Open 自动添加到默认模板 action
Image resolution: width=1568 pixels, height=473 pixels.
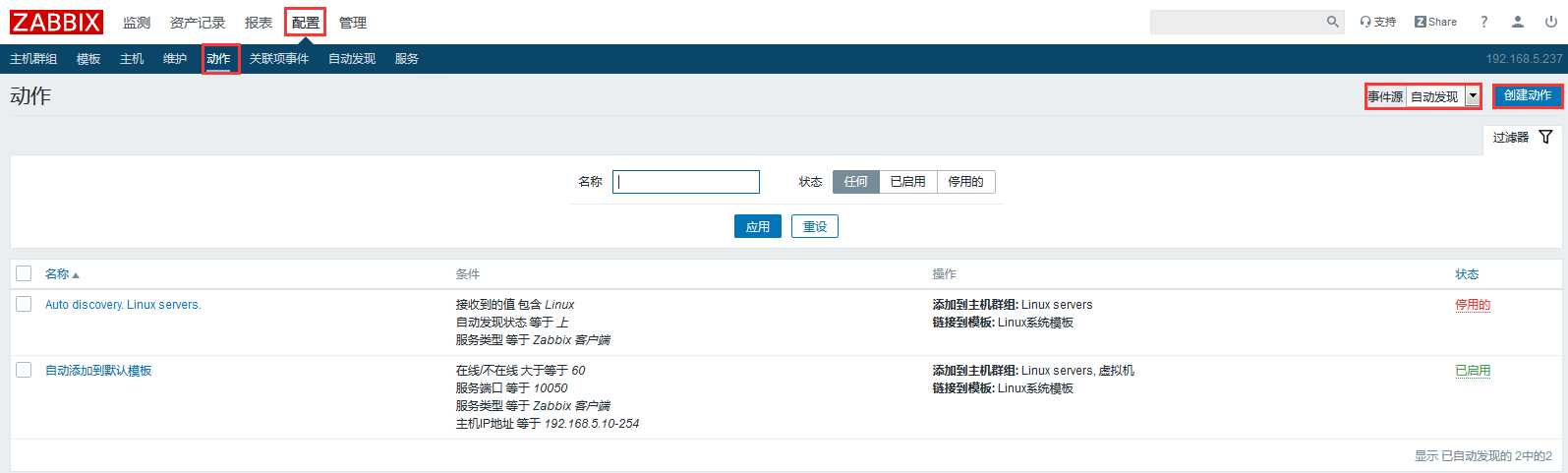pyautogui.click(x=98, y=371)
